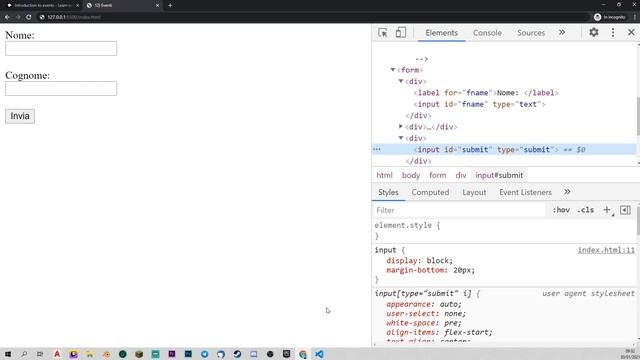Select the body breadcrumb

point(411,175)
